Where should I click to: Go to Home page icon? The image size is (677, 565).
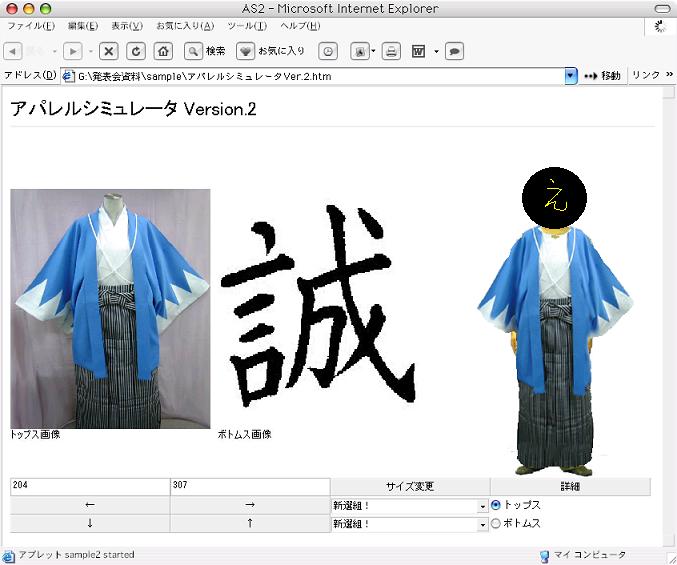[x=162, y=51]
